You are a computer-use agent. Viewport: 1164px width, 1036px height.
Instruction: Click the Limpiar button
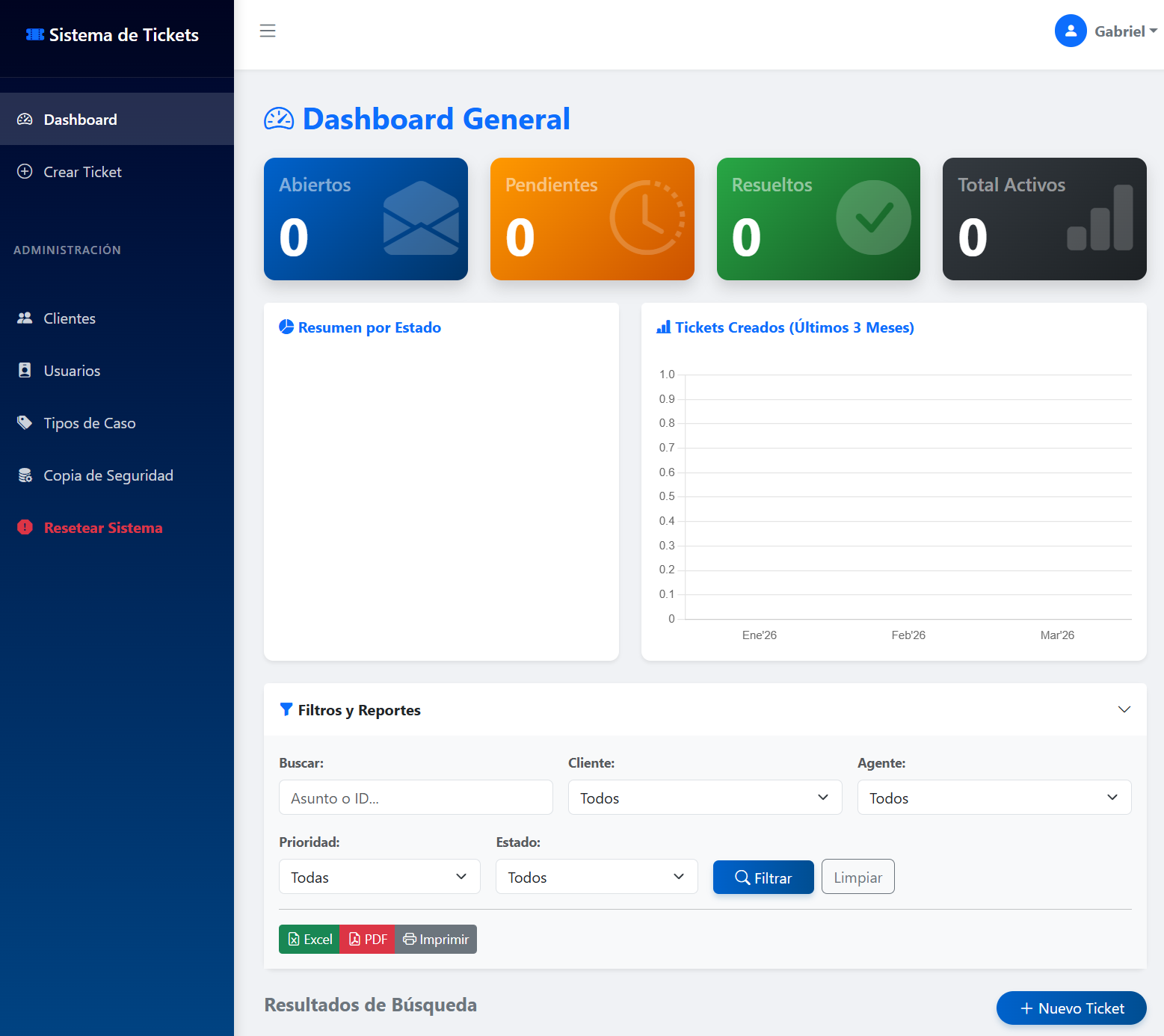pos(857,877)
